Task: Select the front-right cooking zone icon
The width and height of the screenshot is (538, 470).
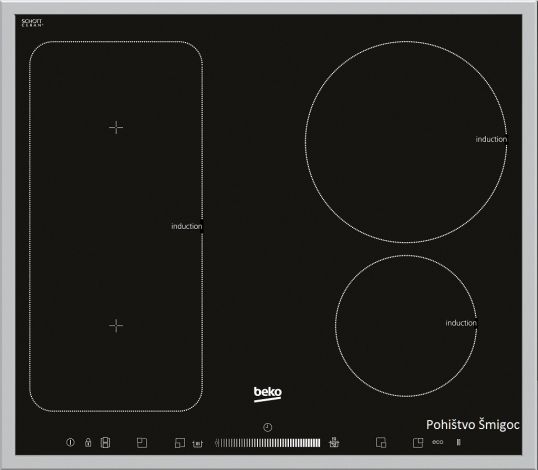Action: coord(381,443)
